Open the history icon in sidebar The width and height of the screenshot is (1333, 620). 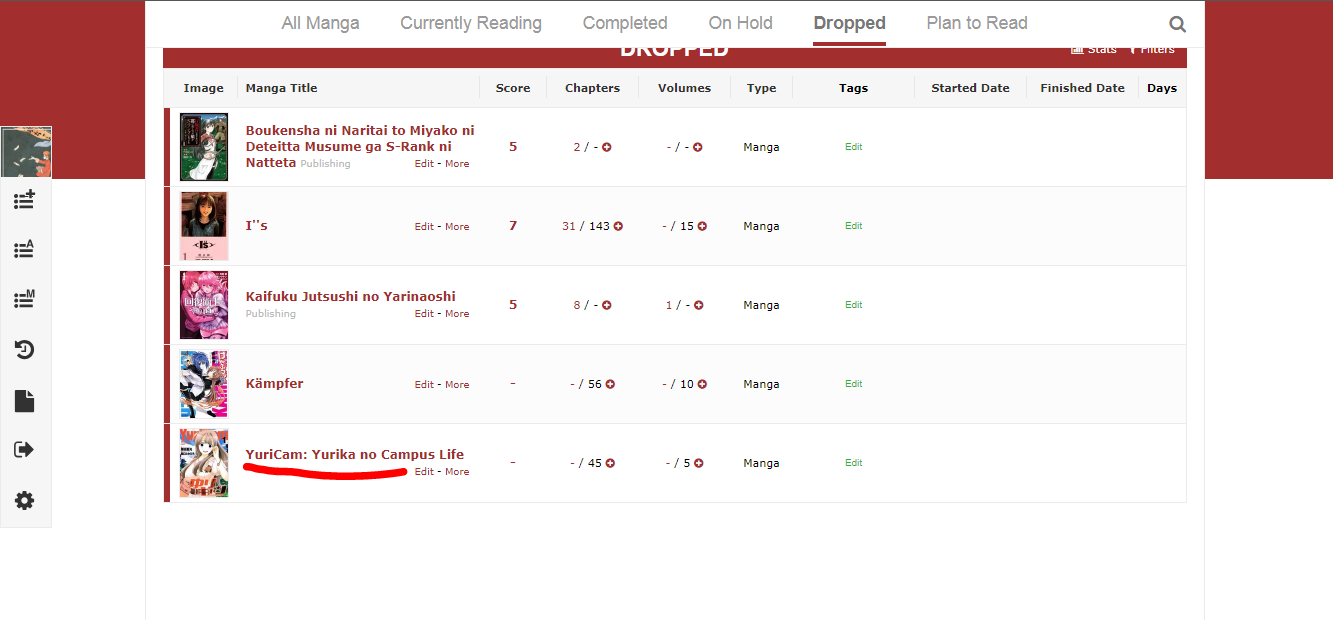(x=24, y=349)
